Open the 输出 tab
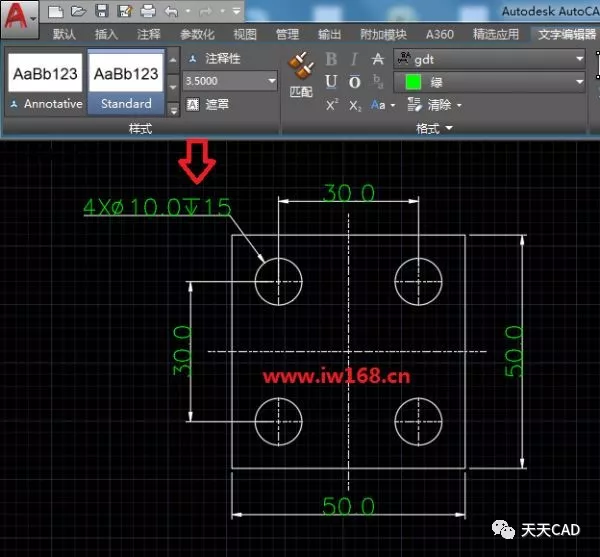 pos(329,34)
